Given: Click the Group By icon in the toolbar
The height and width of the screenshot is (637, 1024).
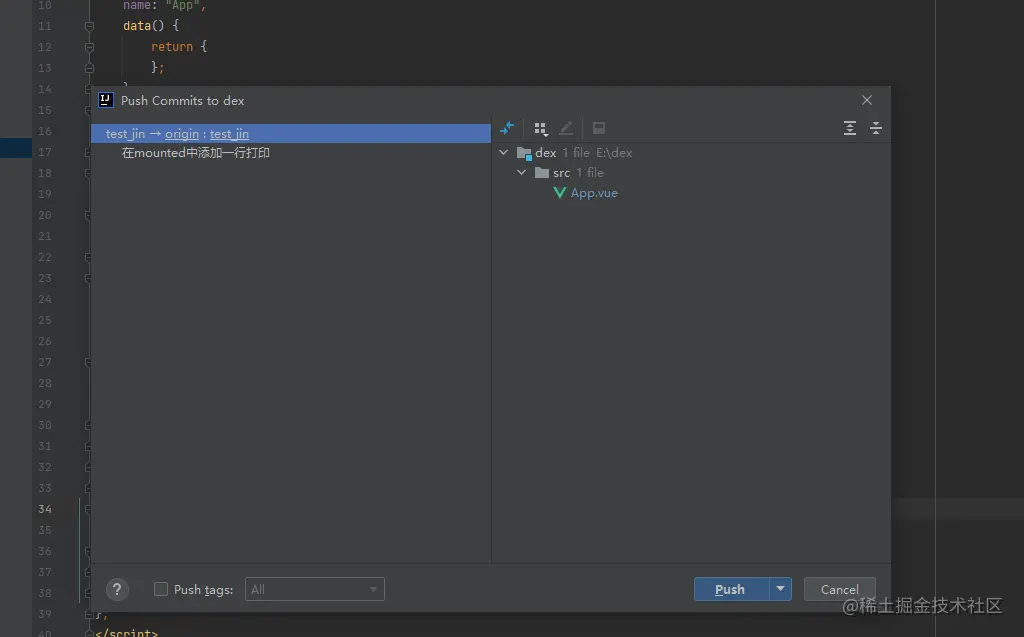Looking at the screenshot, I should (x=540, y=128).
